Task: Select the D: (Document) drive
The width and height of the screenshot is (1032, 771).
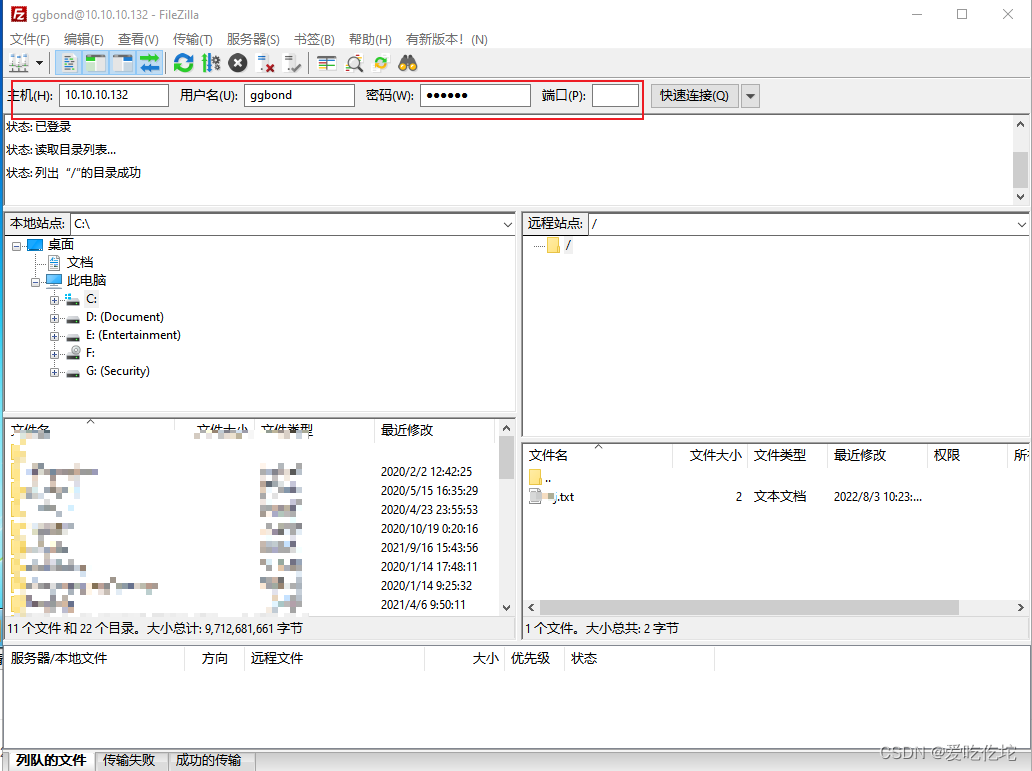Action: pos(124,317)
